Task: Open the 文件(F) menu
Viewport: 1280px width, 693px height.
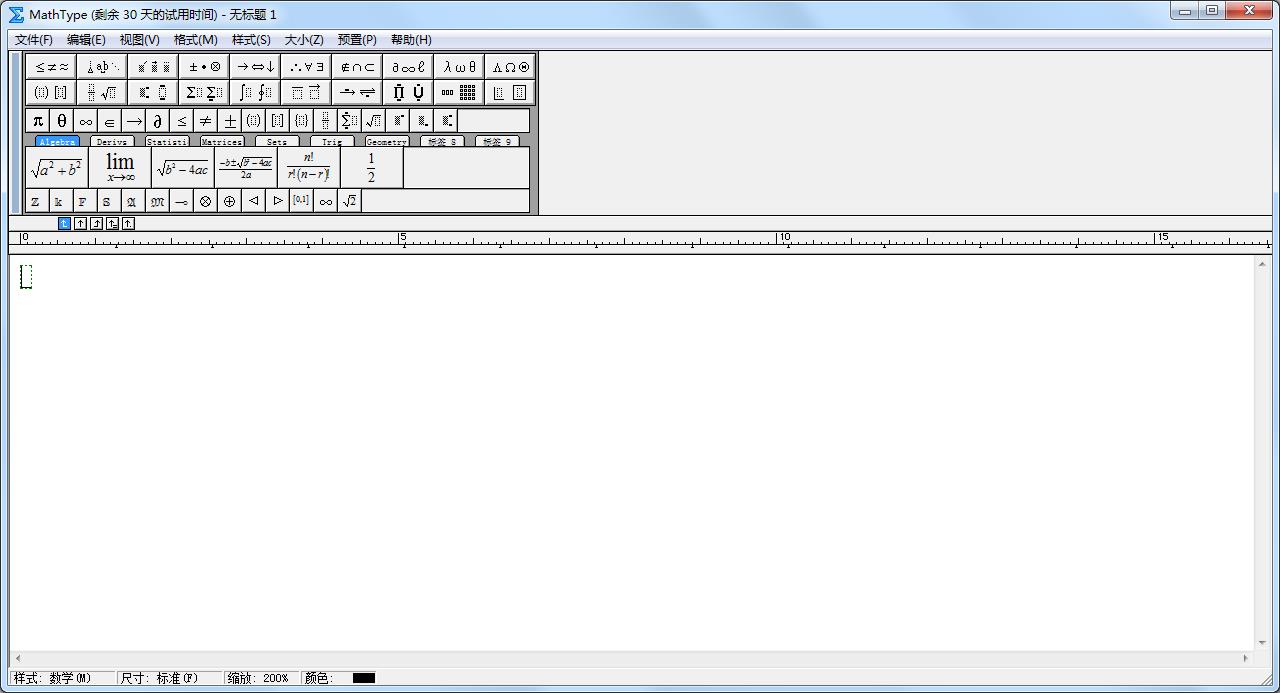Action: click(x=34, y=40)
